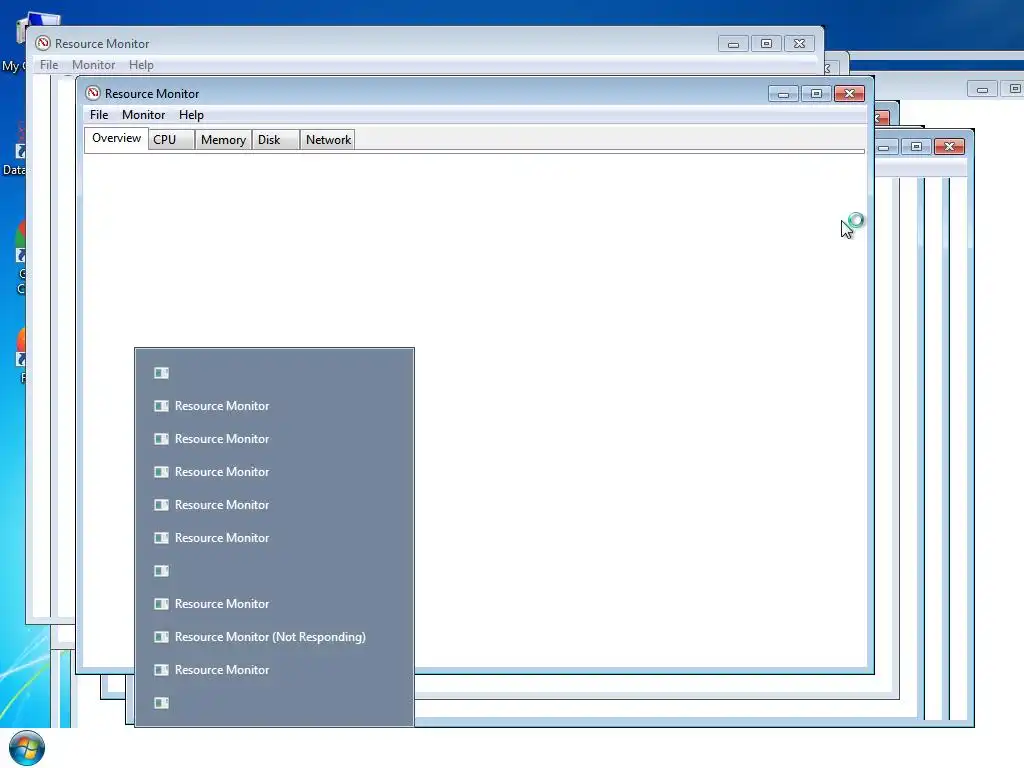Open the Windows Start menu orb
The width and height of the screenshot is (1024, 768).
27,748
